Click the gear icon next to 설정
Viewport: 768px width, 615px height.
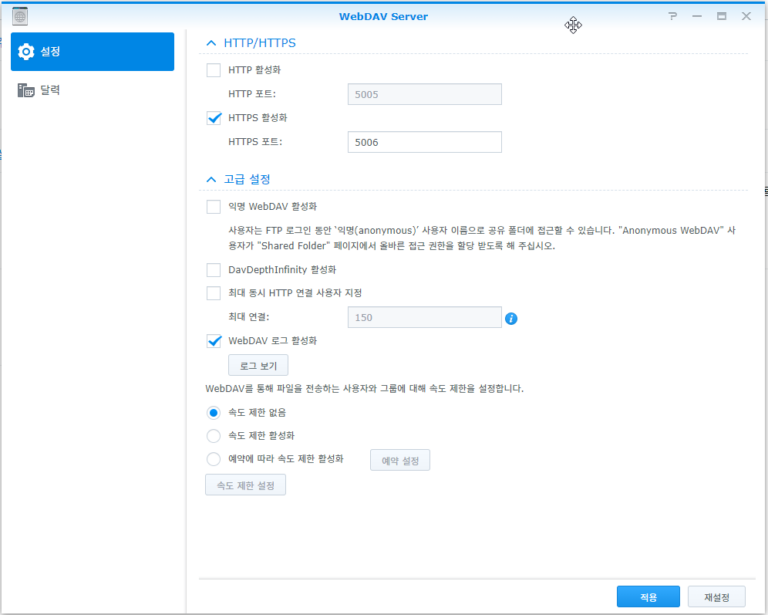[27, 52]
